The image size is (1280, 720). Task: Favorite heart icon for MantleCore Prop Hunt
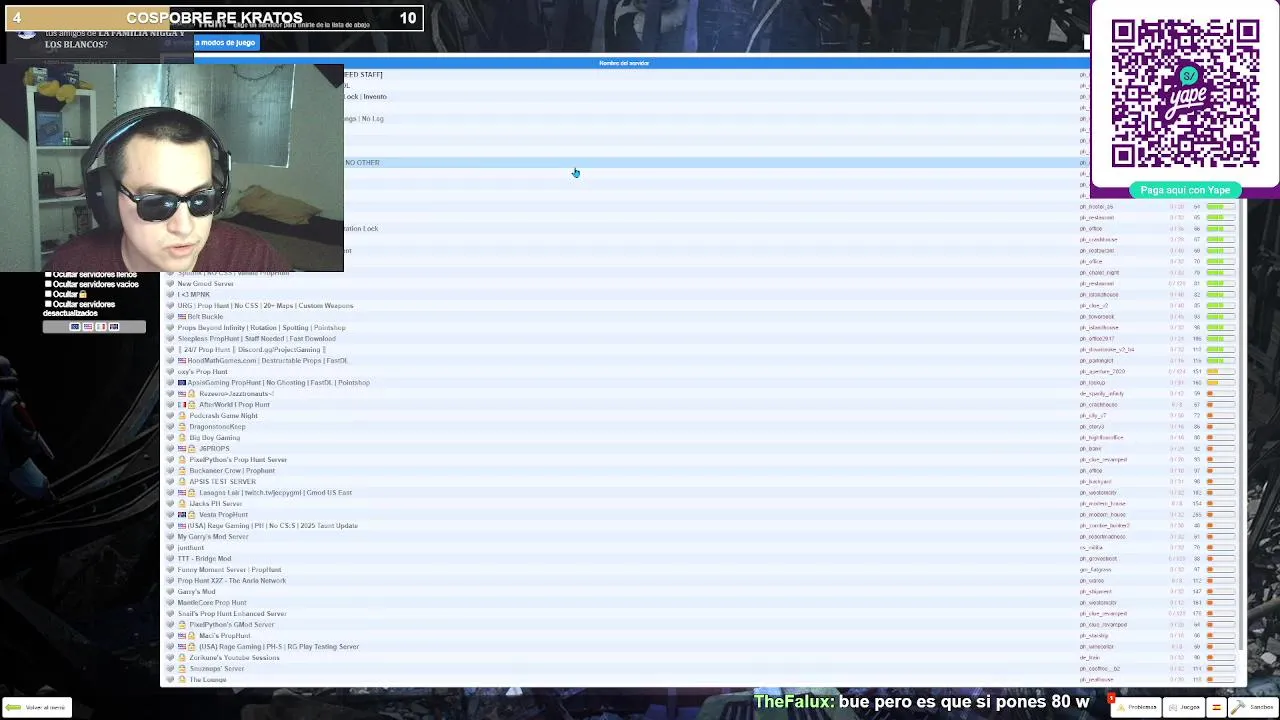click(170, 603)
